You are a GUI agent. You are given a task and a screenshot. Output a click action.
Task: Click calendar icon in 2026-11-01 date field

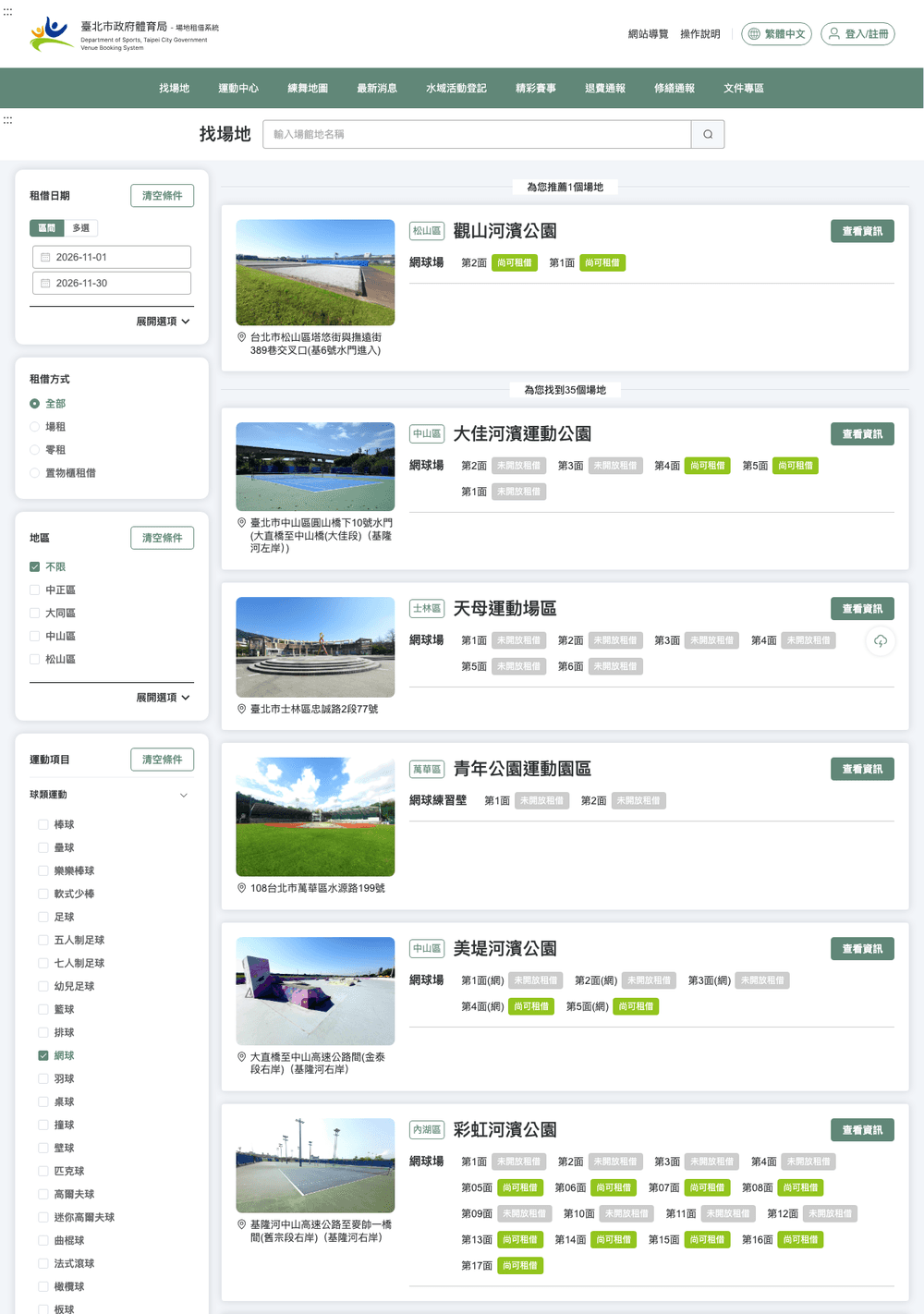point(45,257)
